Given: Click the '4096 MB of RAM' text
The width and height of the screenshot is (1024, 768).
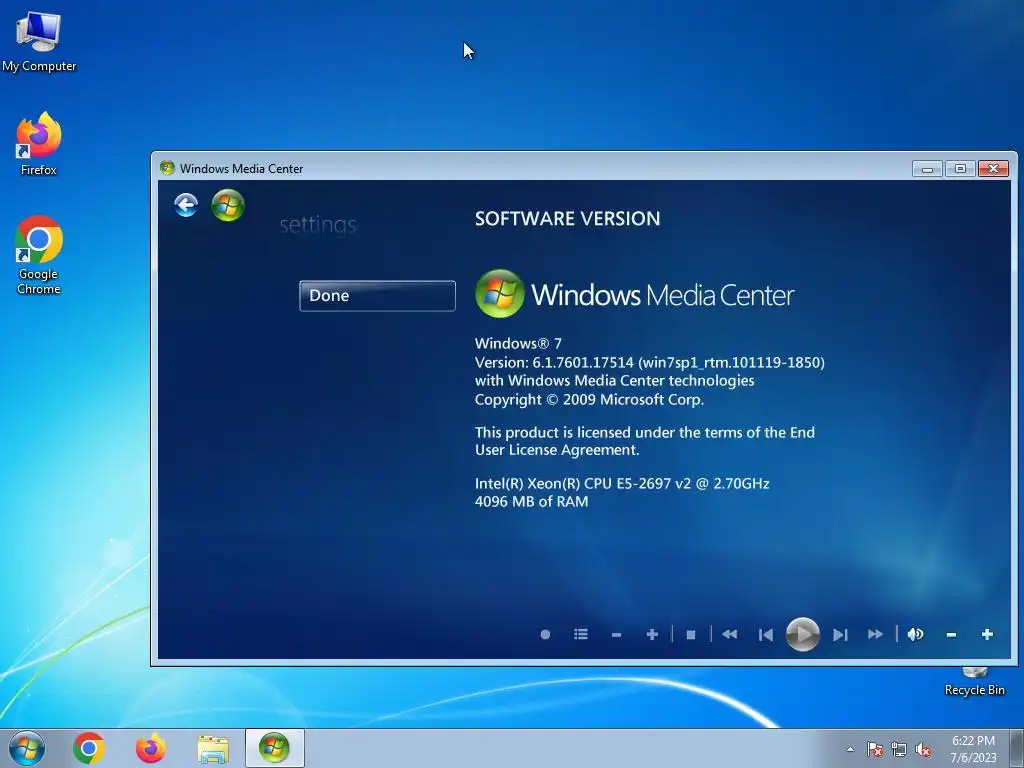Looking at the screenshot, I should pyautogui.click(x=532, y=502).
